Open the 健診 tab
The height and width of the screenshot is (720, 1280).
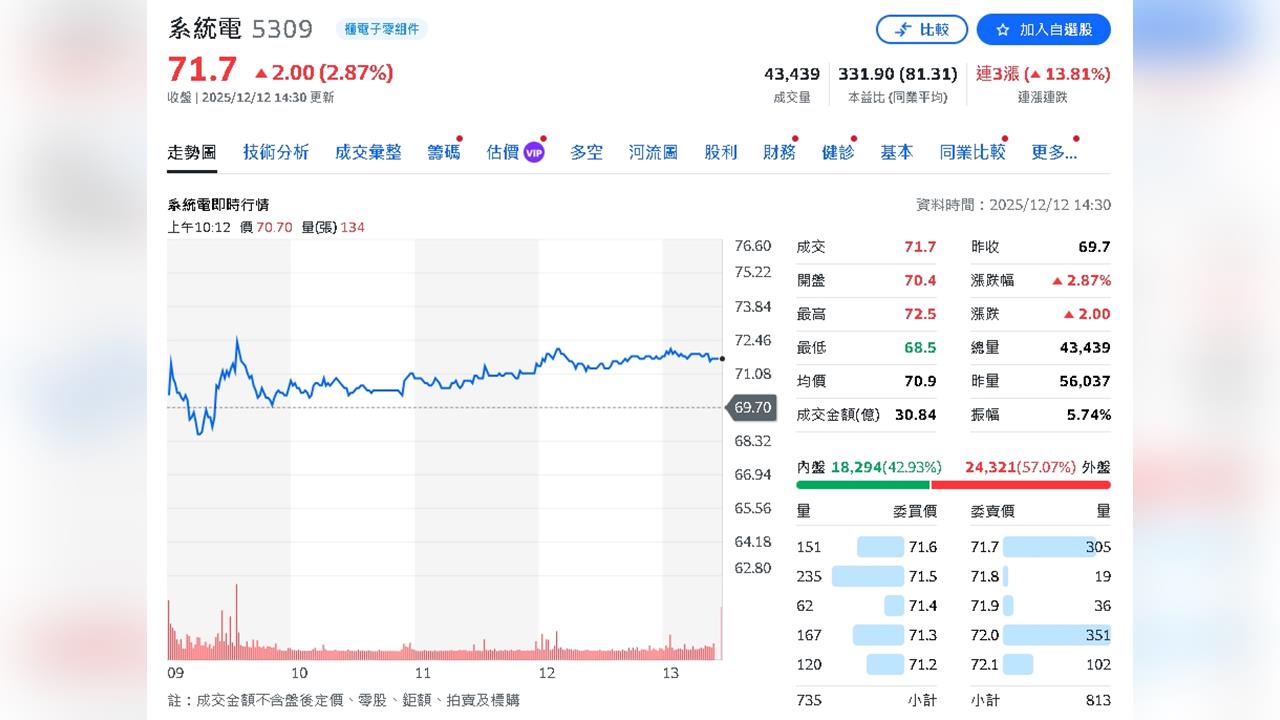[x=839, y=152]
